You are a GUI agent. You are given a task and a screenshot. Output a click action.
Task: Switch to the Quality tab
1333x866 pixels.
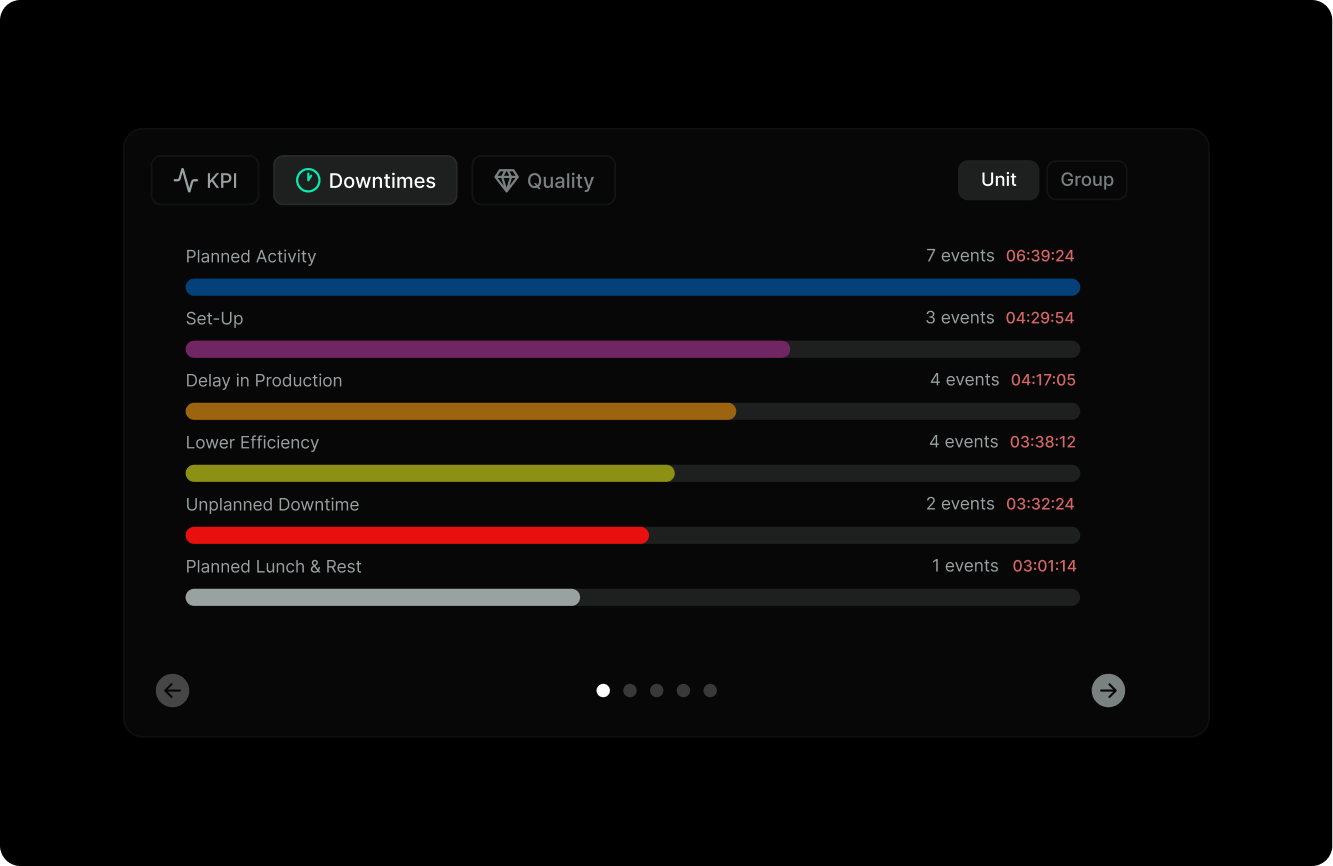click(x=543, y=180)
